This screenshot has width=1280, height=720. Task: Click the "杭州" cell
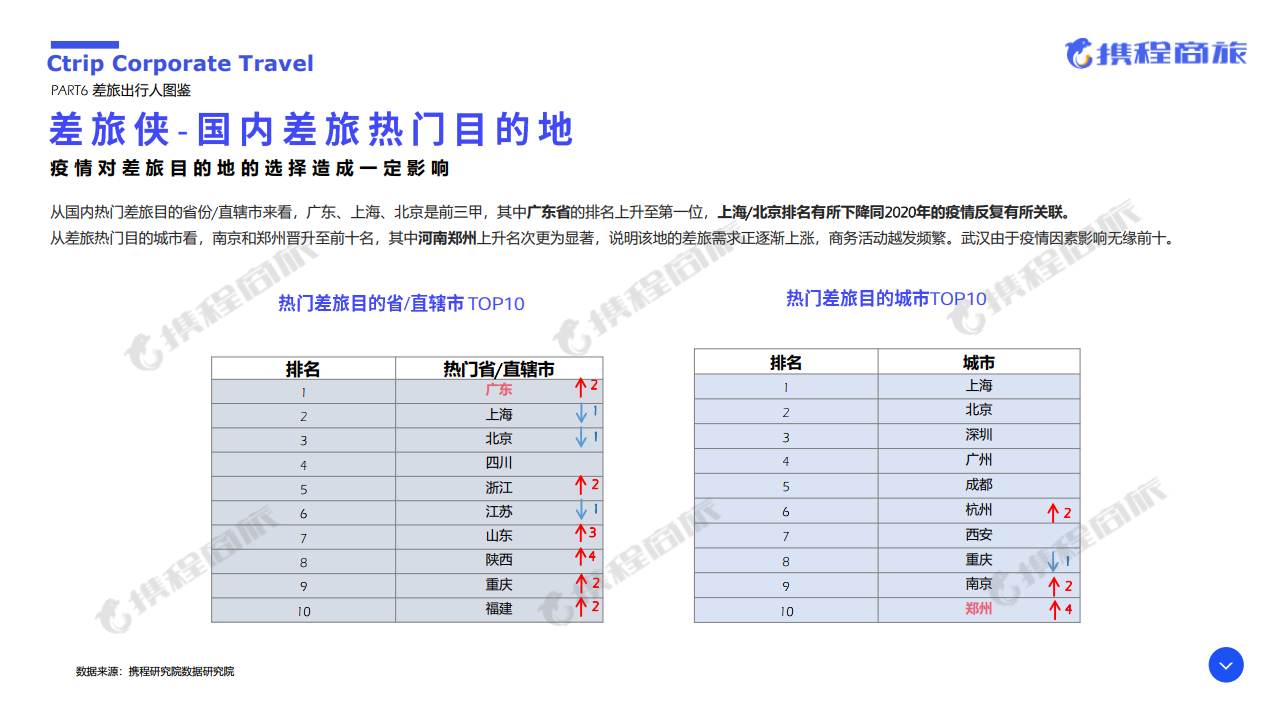tap(979, 510)
